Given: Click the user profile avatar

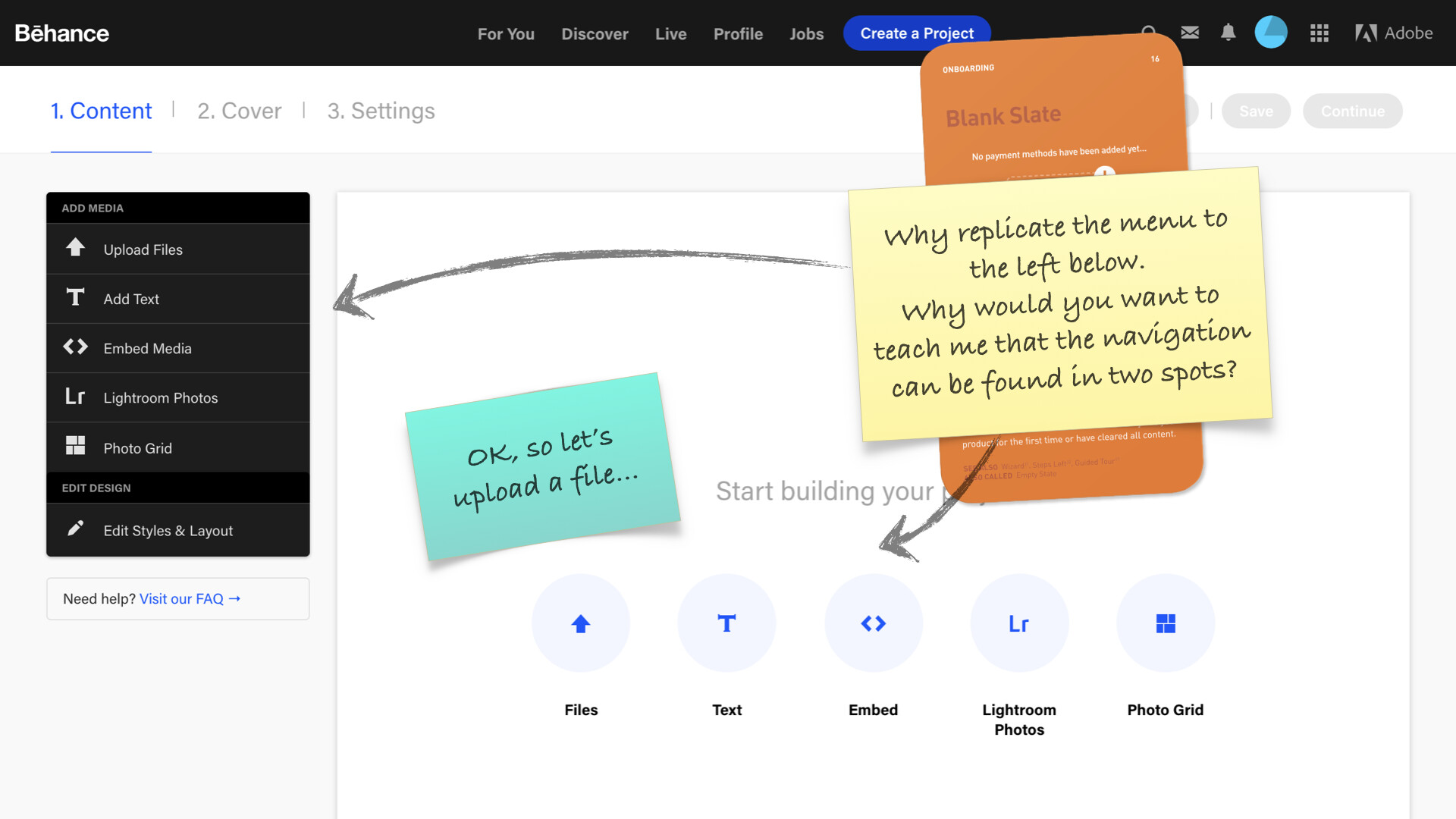Looking at the screenshot, I should [1271, 33].
